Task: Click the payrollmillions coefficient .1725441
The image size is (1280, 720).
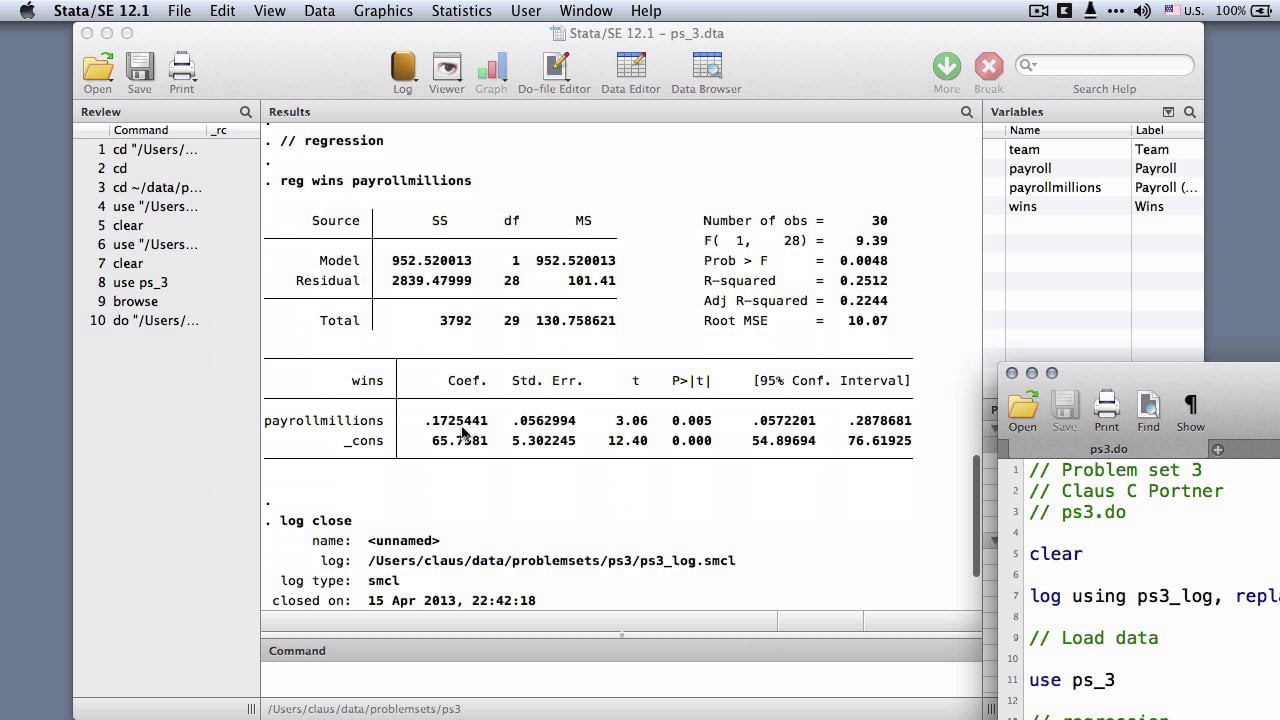Action: click(x=456, y=420)
